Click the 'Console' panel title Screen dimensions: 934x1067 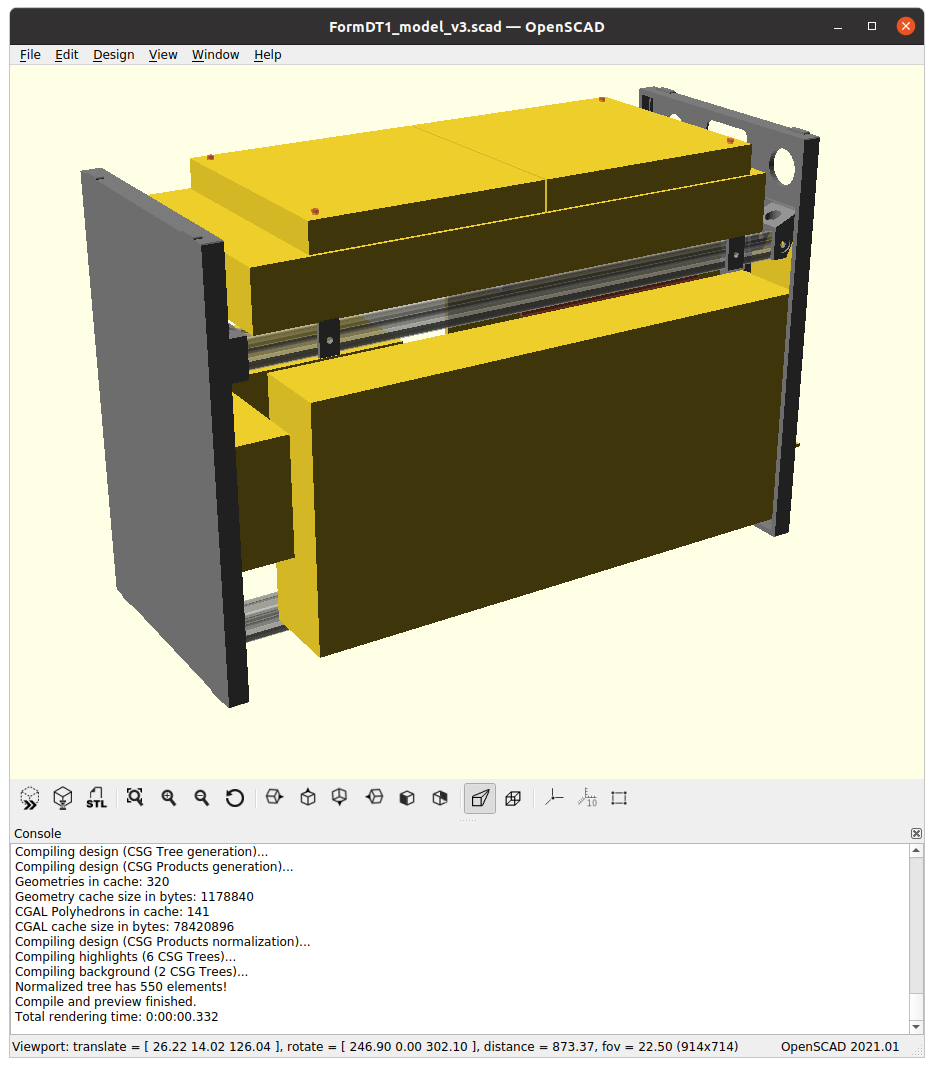pos(37,834)
